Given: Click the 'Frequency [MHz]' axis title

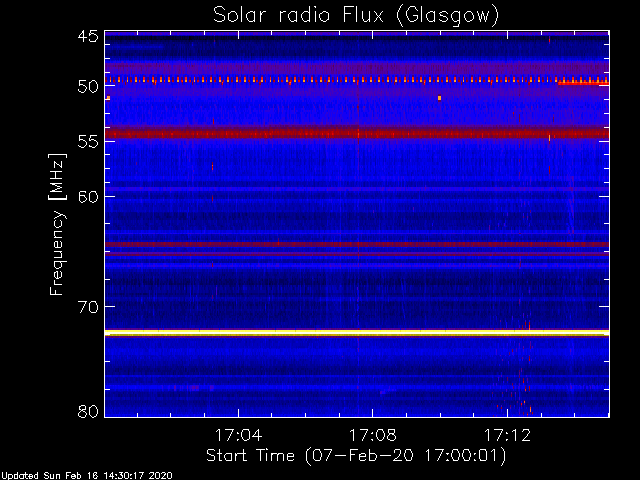Looking at the screenshot, I should (57, 224).
